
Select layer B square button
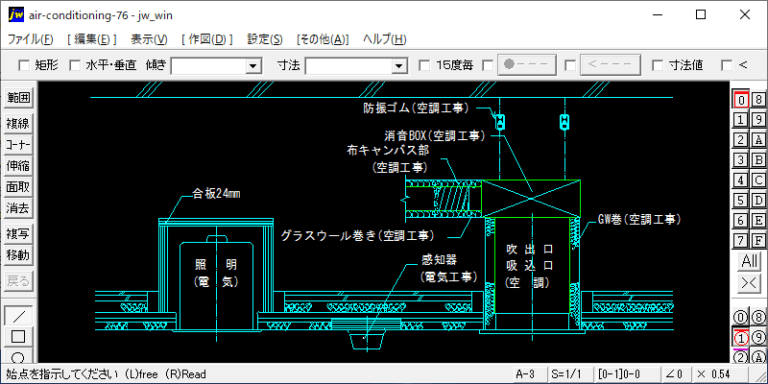point(759,160)
